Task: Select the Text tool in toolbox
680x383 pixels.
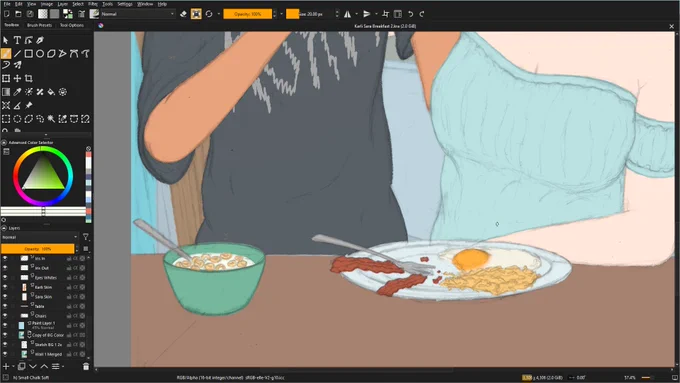Action: pos(17,40)
